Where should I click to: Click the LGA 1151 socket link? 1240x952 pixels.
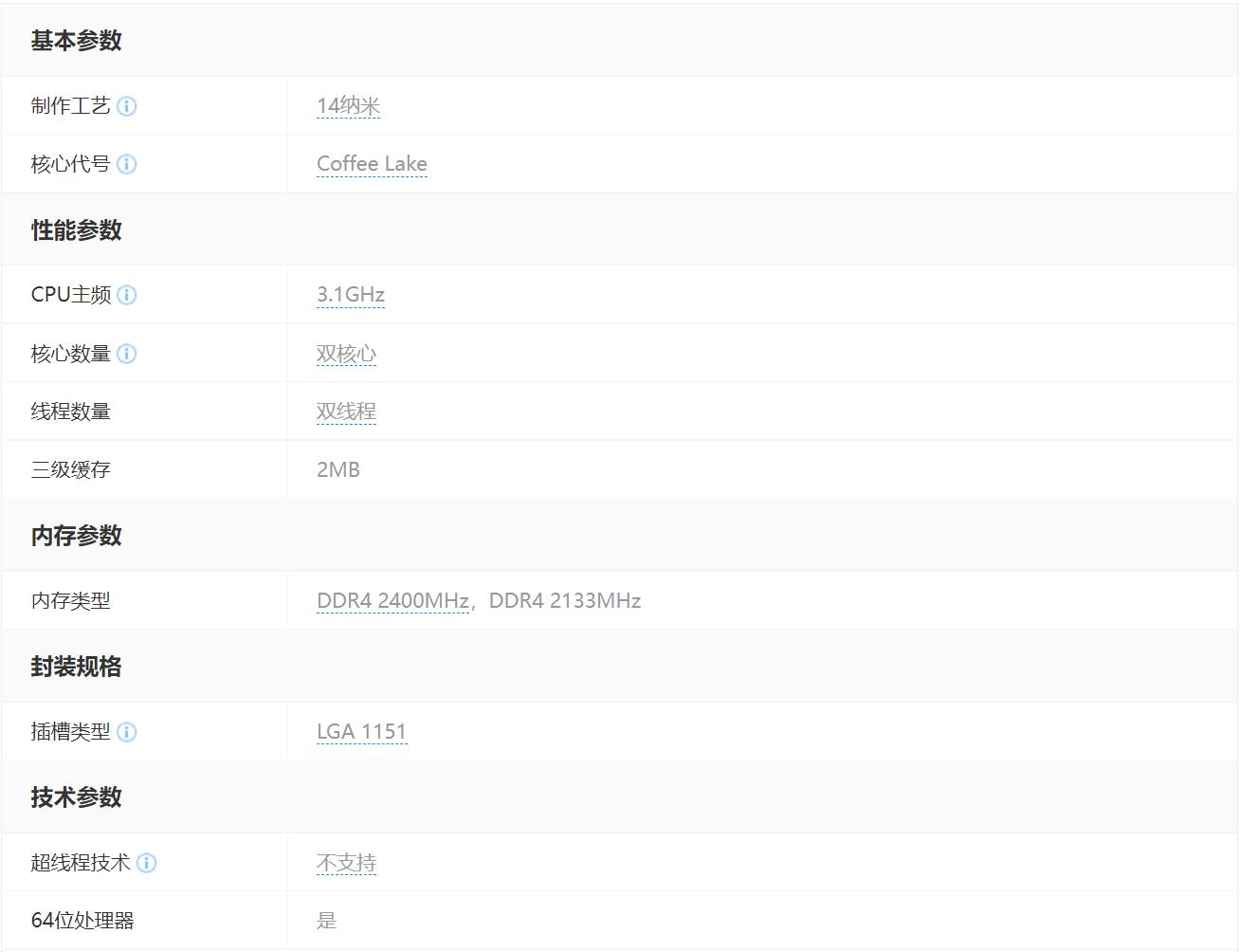[x=361, y=732]
